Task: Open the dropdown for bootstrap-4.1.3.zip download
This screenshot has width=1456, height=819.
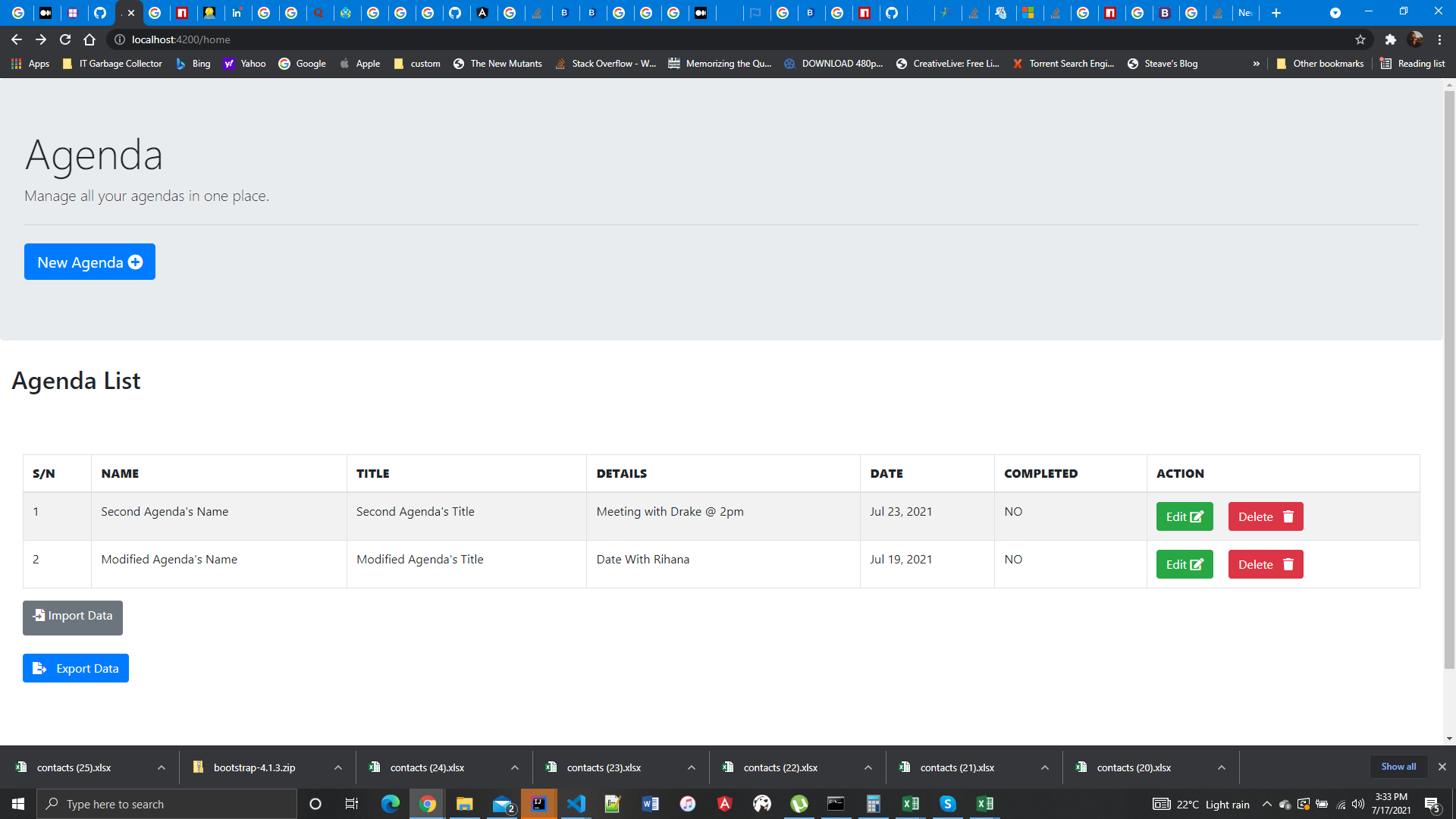Action: (338, 767)
